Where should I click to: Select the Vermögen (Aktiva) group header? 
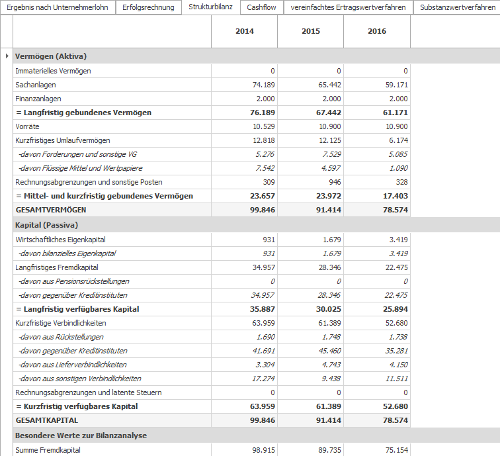51,56
